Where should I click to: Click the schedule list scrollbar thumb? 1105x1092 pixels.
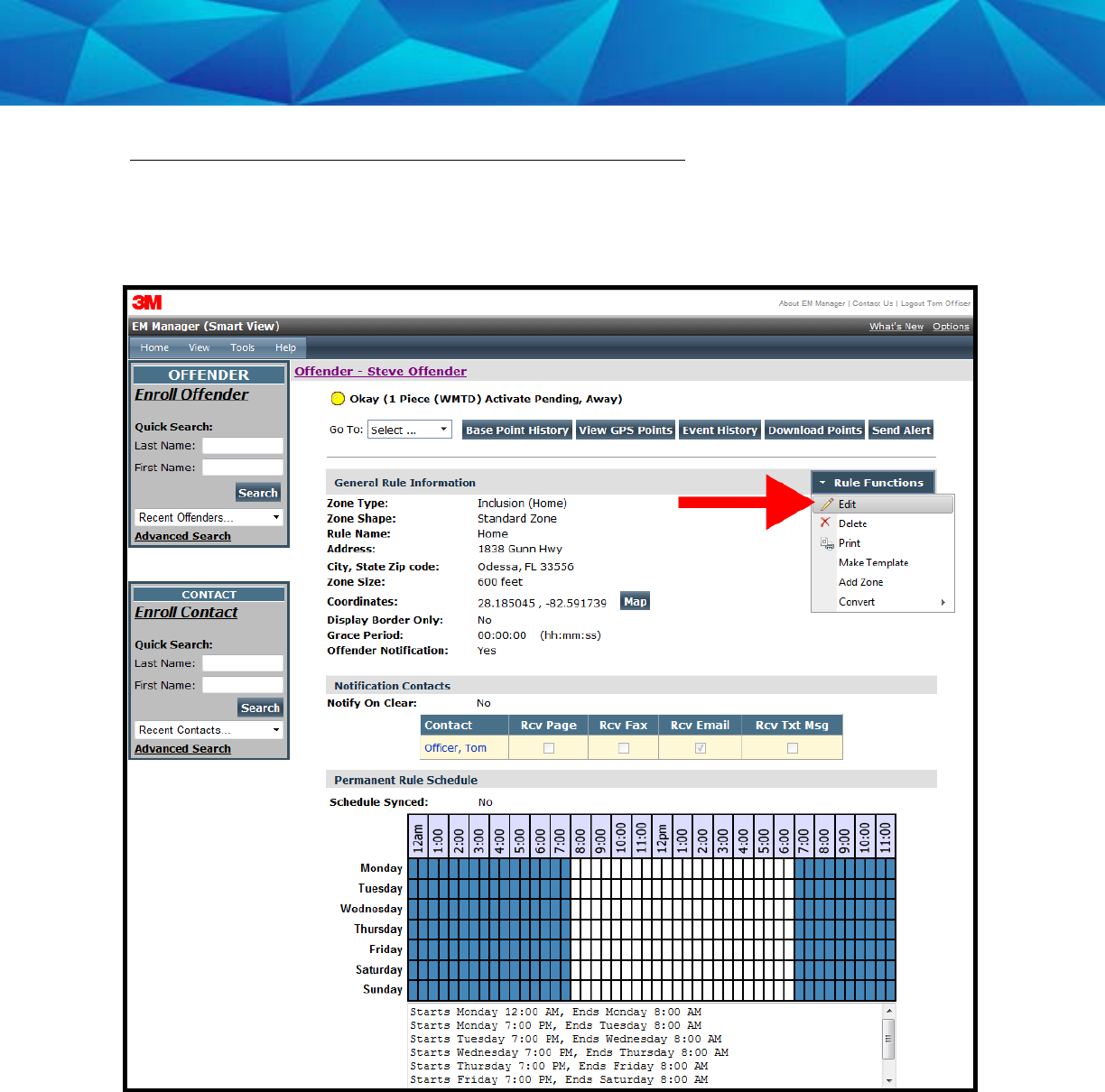pos(889,1039)
